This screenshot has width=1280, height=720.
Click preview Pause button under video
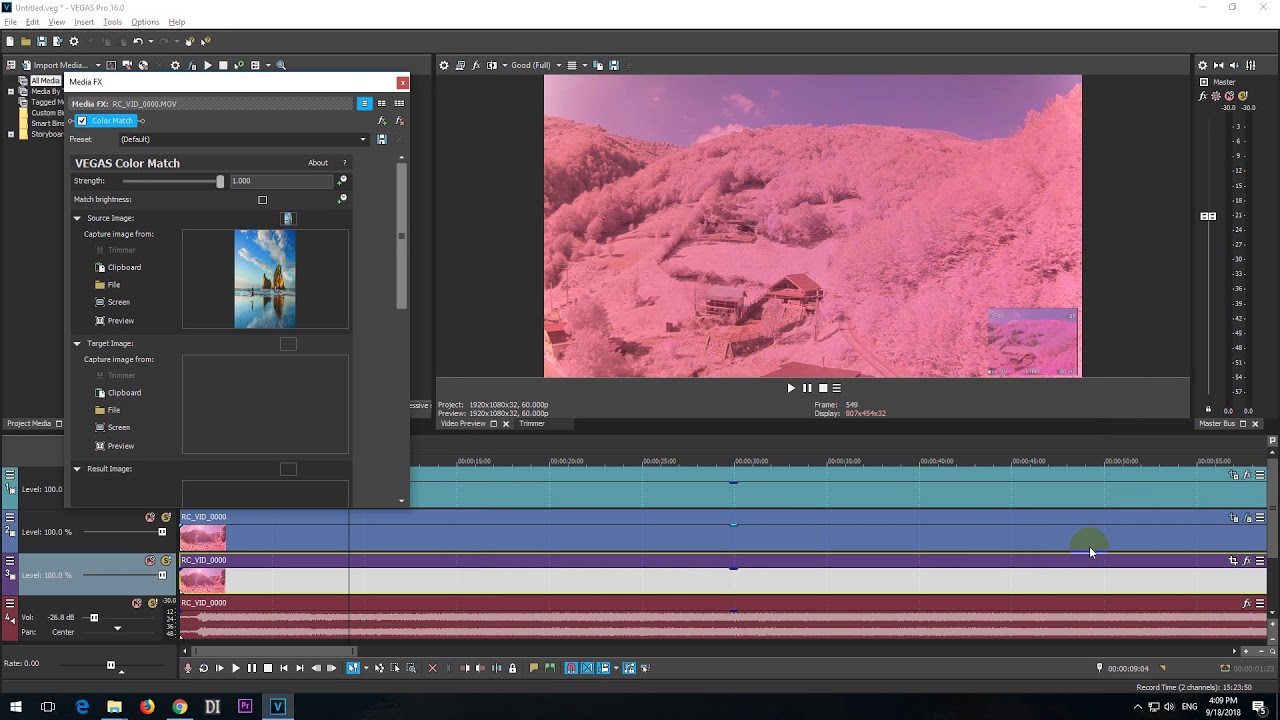pyautogui.click(x=807, y=388)
